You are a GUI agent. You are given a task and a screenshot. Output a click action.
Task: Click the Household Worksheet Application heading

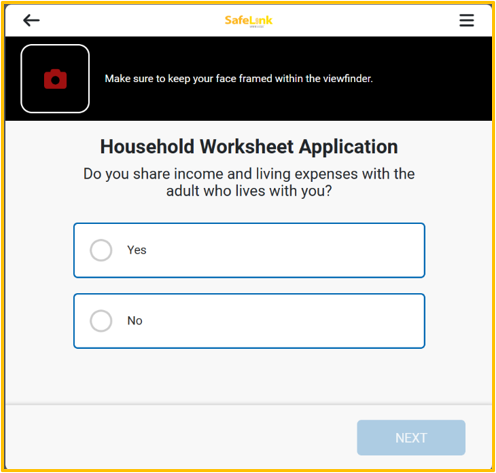tap(249, 147)
